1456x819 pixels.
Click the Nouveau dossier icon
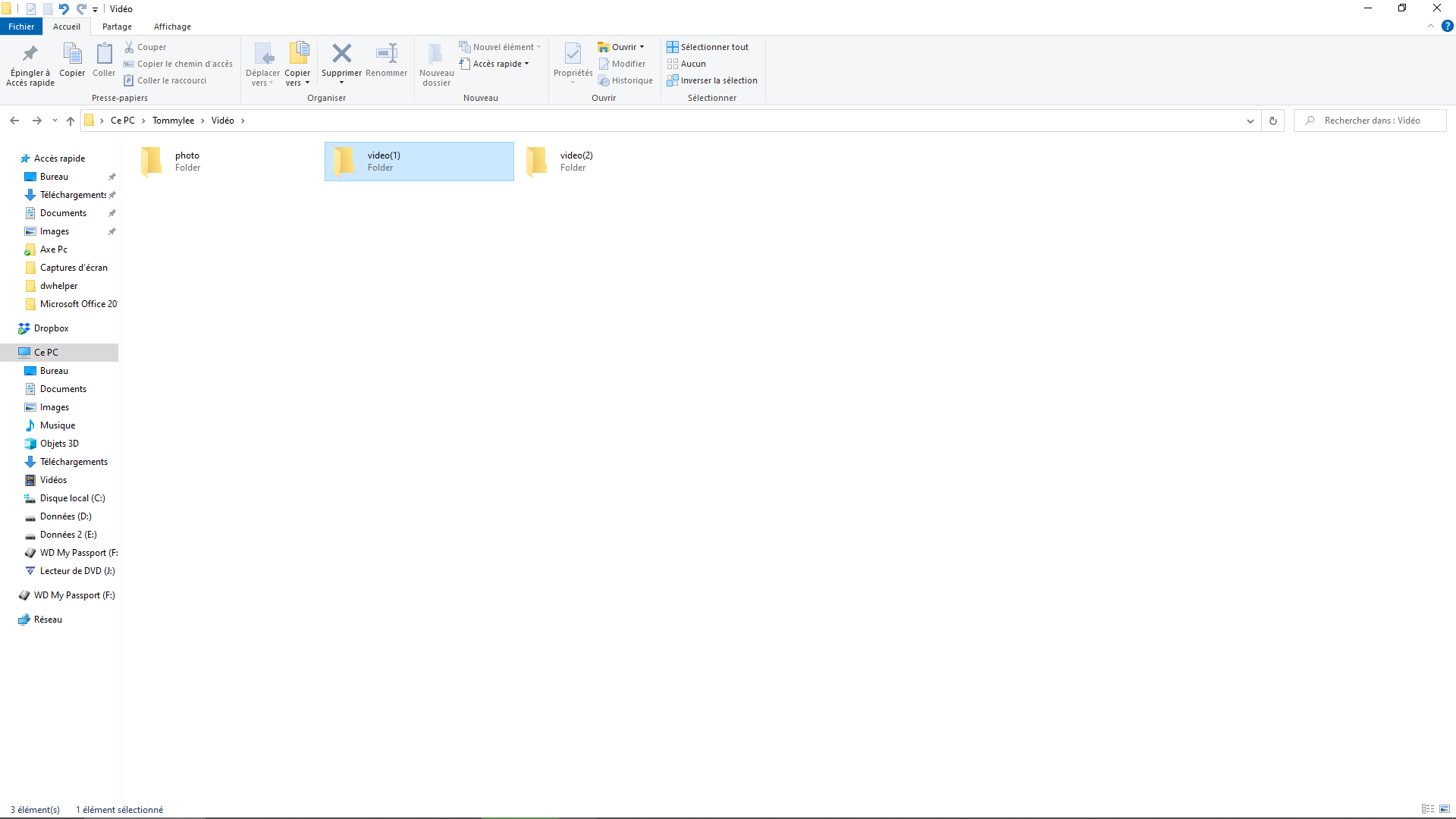[436, 55]
